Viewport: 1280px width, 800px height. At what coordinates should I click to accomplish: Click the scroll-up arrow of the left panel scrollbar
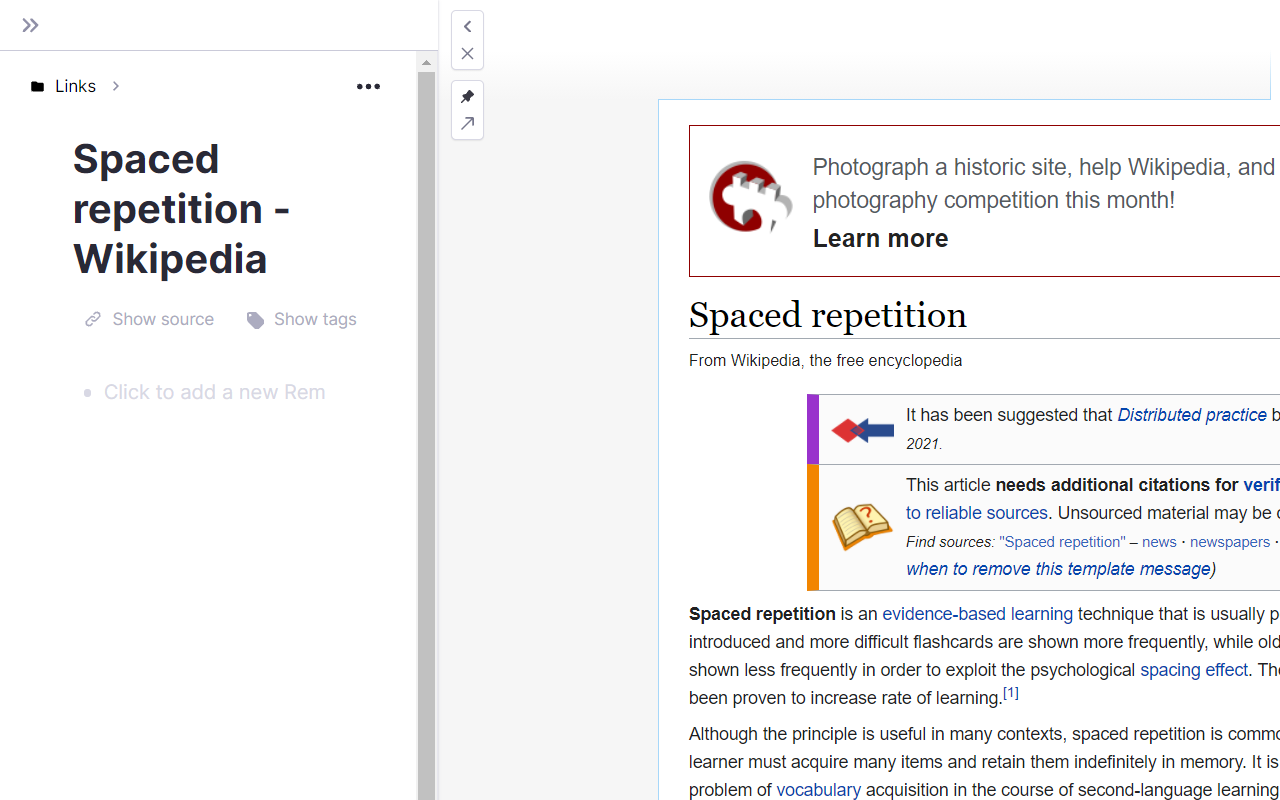[x=426, y=62]
